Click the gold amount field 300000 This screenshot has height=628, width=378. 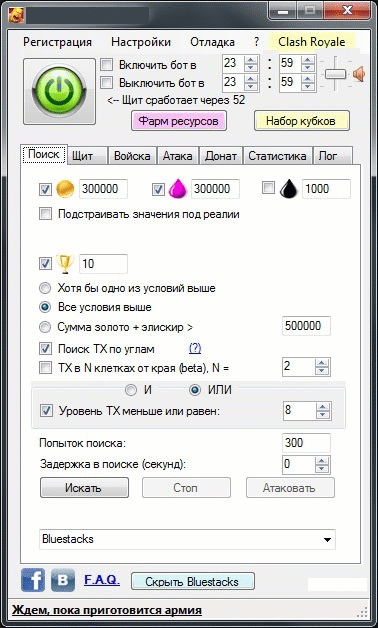103,189
